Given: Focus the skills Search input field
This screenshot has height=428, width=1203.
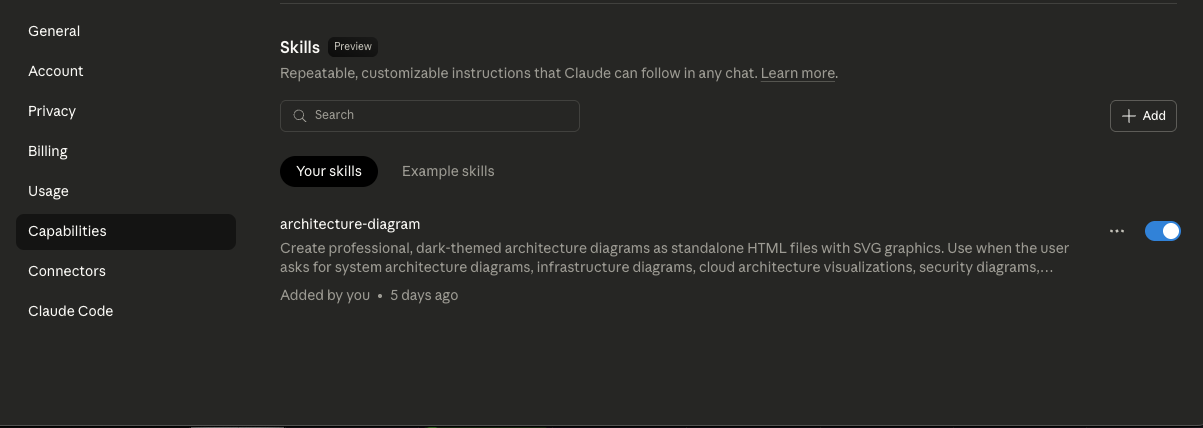Looking at the screenshot, I should pyautogui.click(x=430, y=116).
